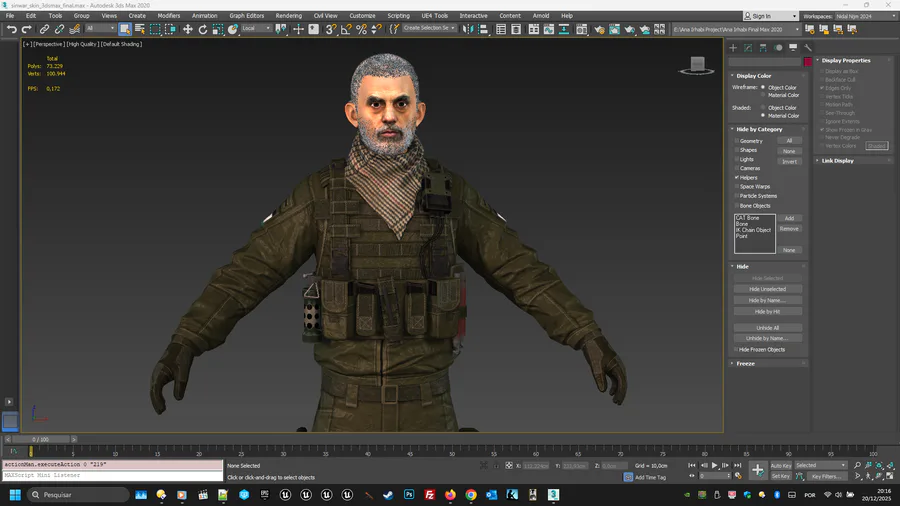Open the Local reference coordinate dropdown

pyautogui.click(x=256, y=28)
